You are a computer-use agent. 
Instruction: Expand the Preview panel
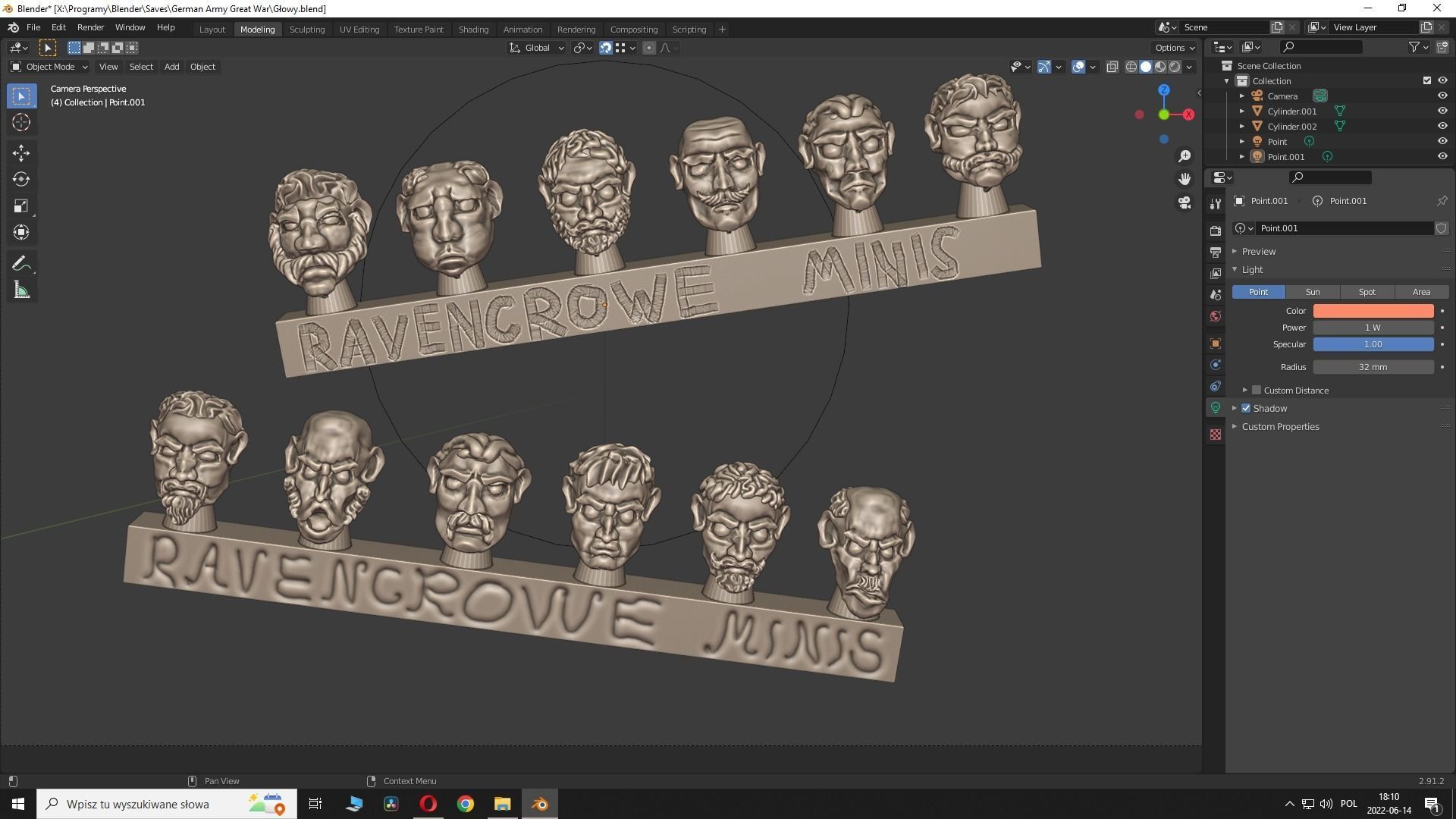click(1259, 252)
